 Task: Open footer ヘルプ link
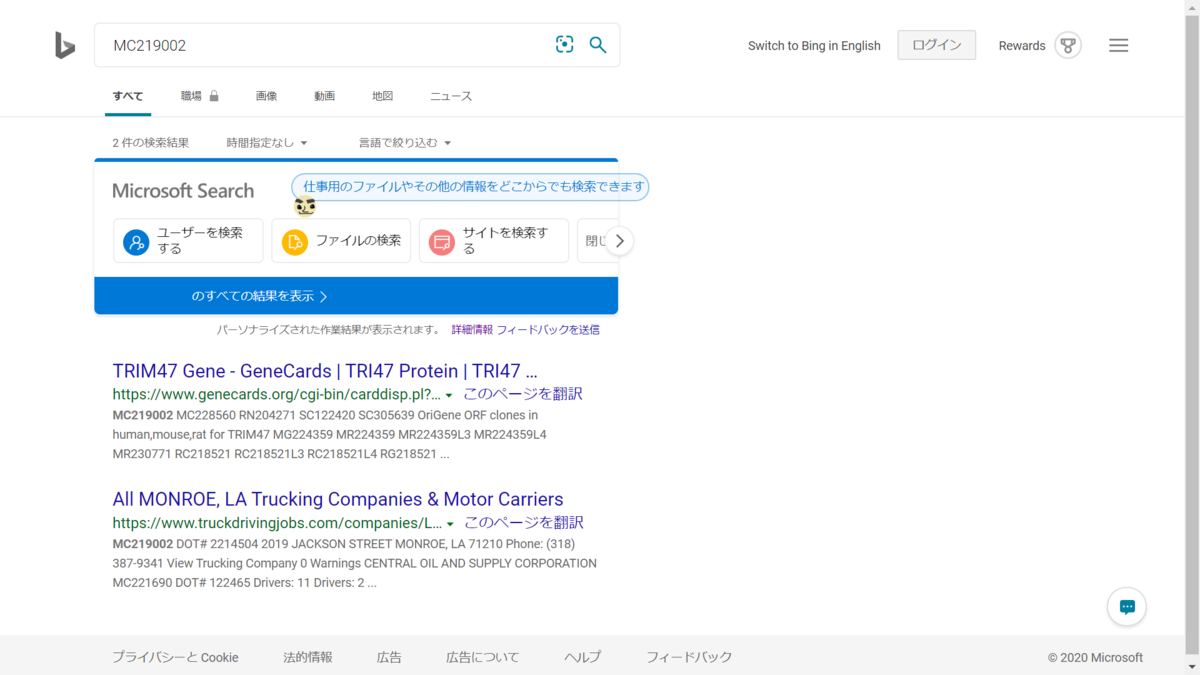pos(583,657)
